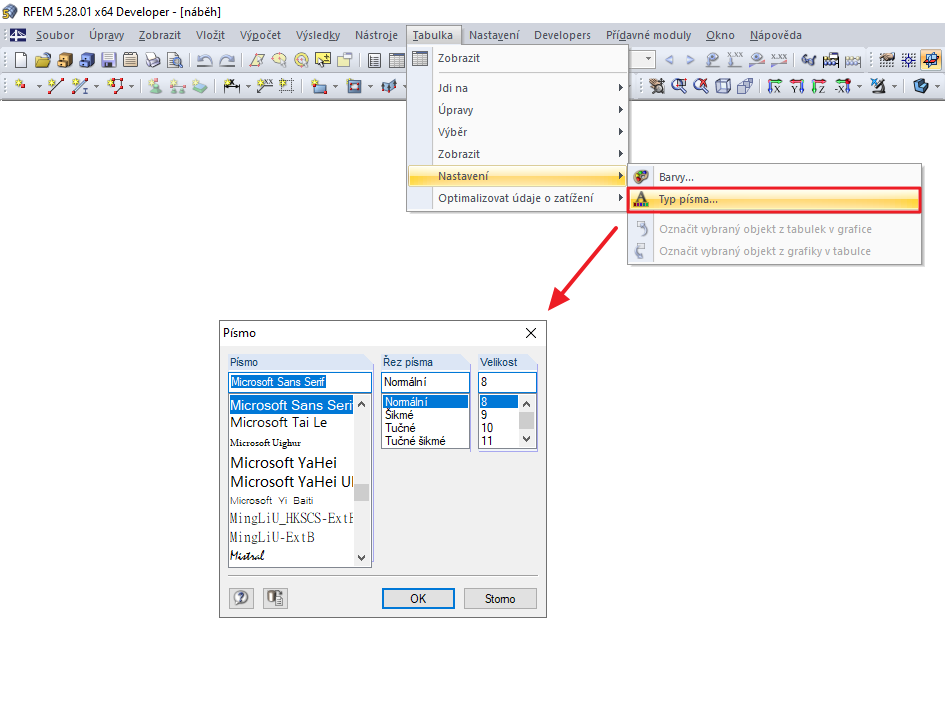Click the Velikost size input field

(x=507, y=382)
